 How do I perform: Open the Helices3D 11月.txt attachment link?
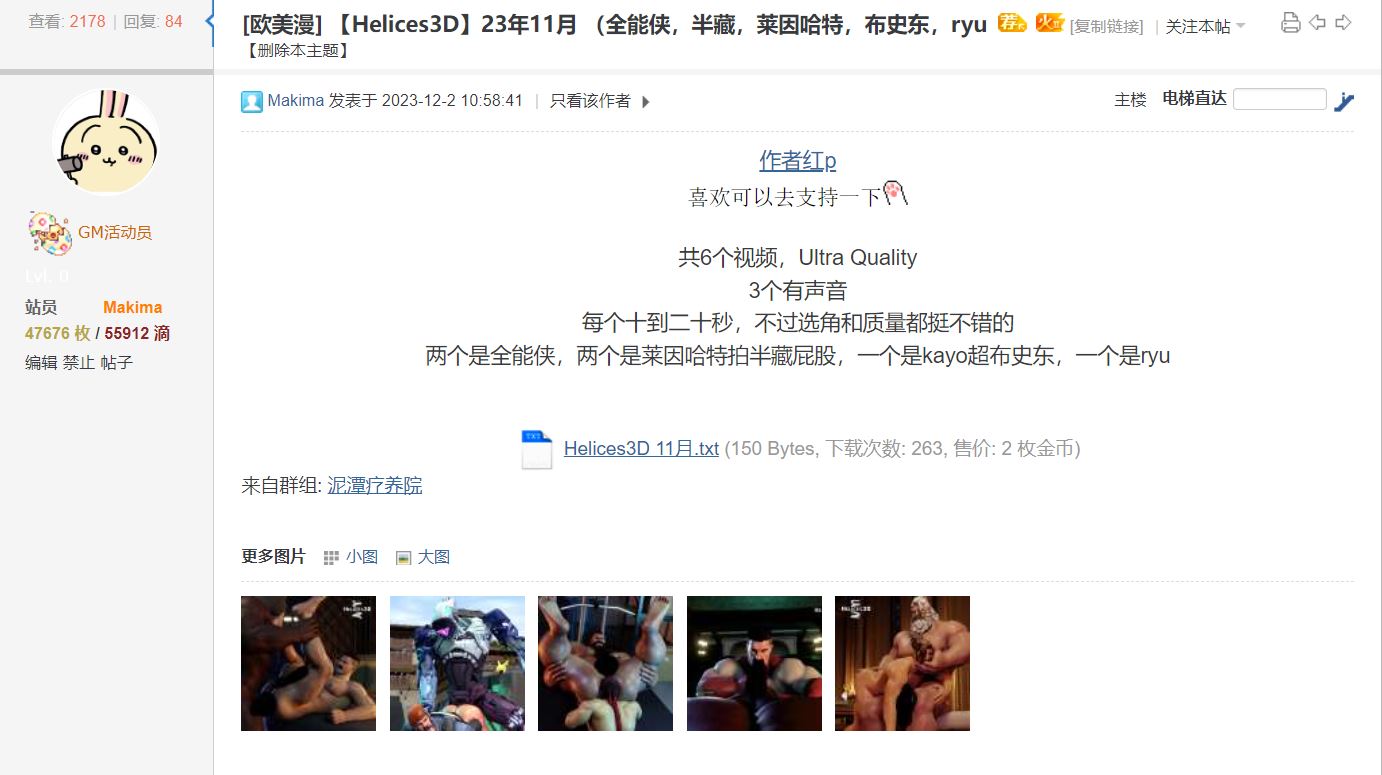tap(641, 449)
